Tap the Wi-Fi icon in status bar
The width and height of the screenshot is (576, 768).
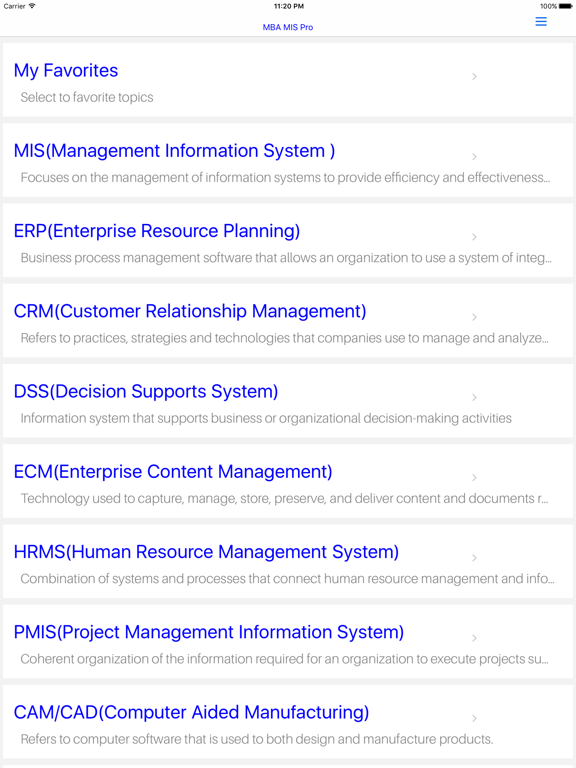pos(32,6)
